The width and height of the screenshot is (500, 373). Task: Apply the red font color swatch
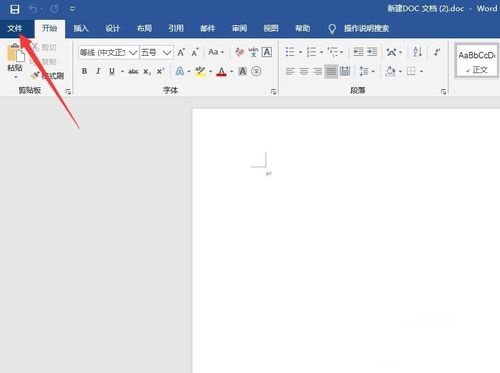click(x=221, y=71)
